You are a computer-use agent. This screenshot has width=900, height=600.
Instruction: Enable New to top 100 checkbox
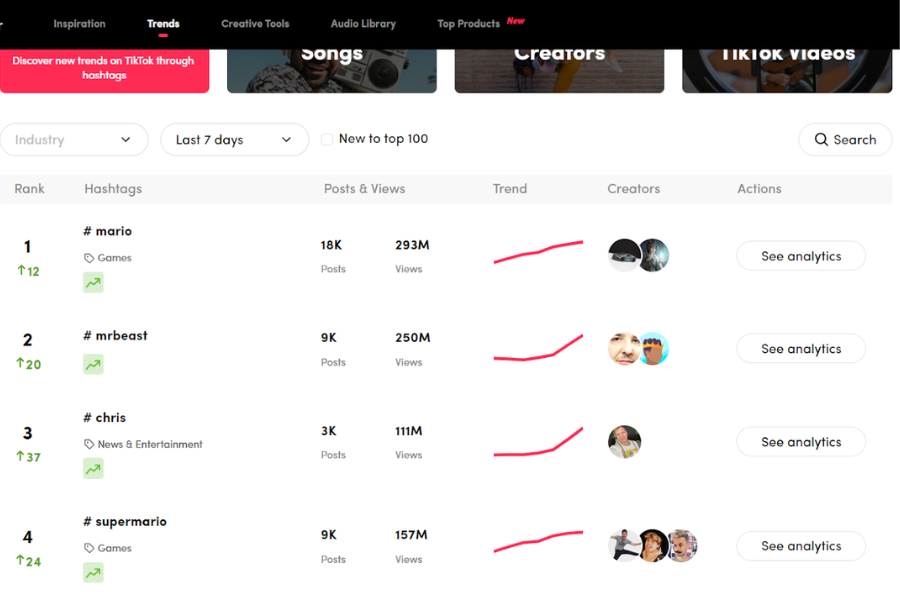(x=327, y=140)
